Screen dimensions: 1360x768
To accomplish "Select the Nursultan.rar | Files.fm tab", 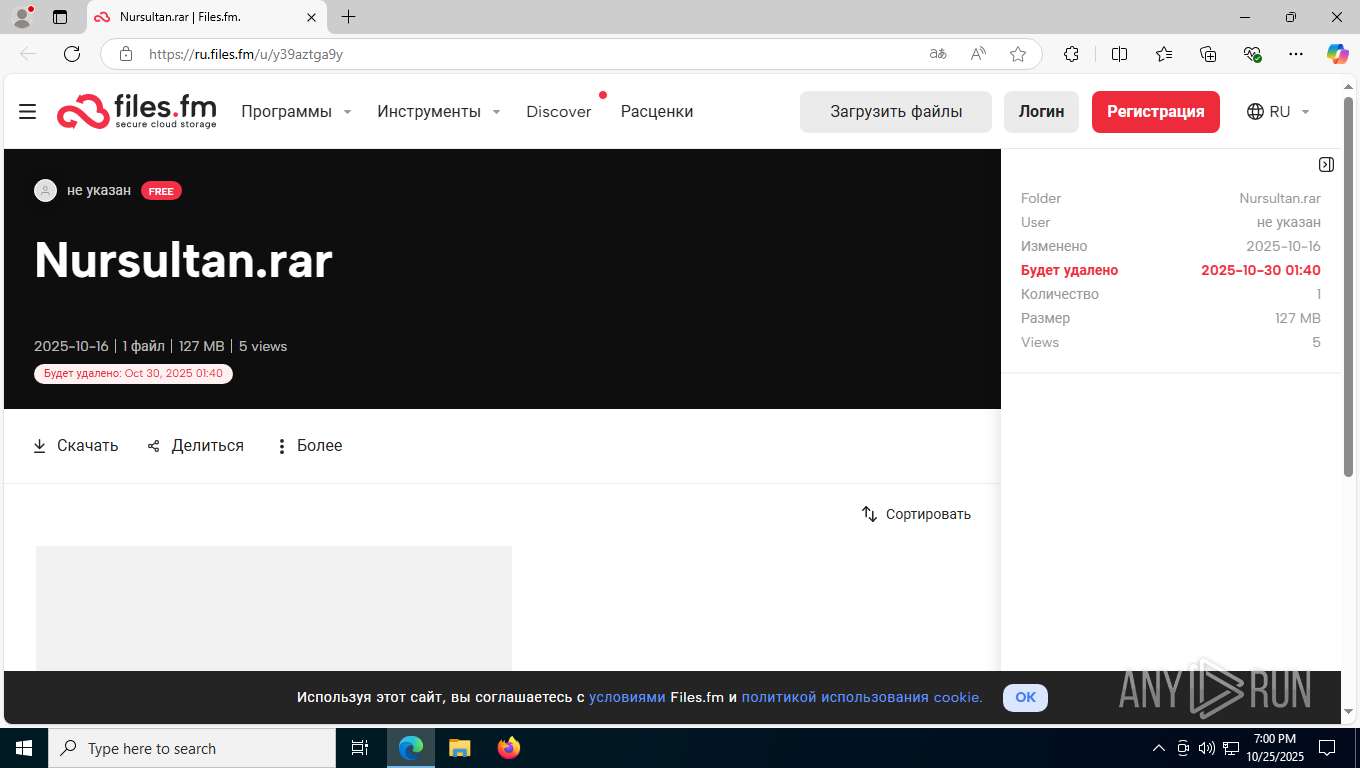I will (x=206, y=17).
